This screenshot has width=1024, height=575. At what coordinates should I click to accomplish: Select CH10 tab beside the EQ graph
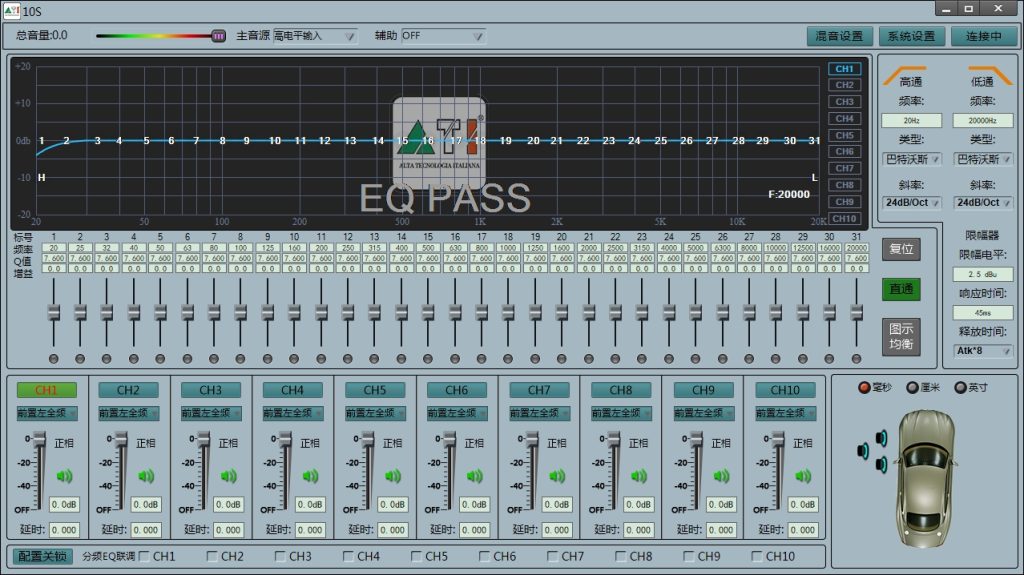point(844,219)
